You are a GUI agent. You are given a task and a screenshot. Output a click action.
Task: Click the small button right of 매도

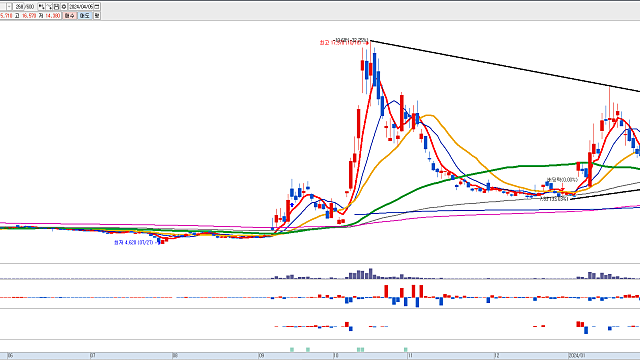97,16
